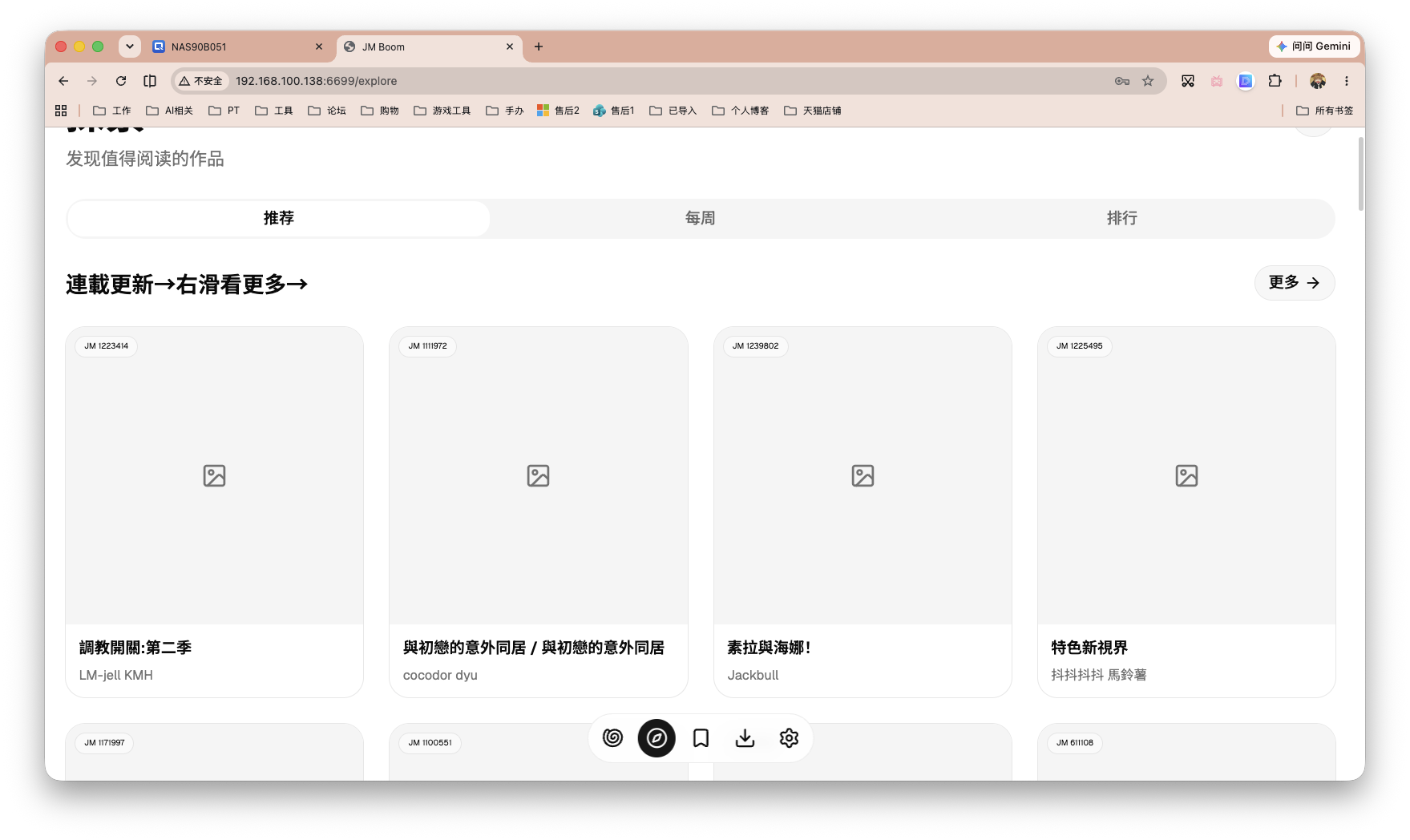Switch to the 排行 tab
The width and height of the screenshot is (1410, 840).
pos(1121,218)
